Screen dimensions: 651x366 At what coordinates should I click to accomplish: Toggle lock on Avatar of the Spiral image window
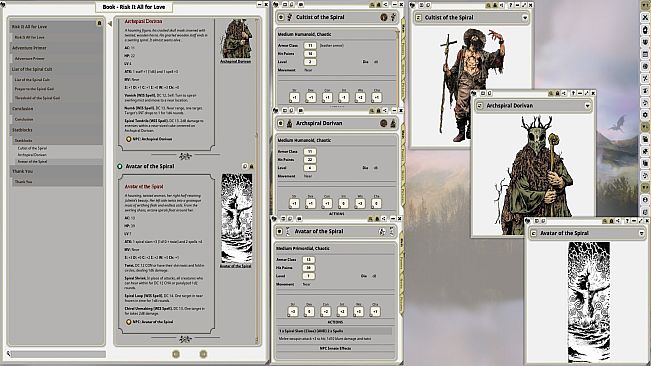point(611,221)
